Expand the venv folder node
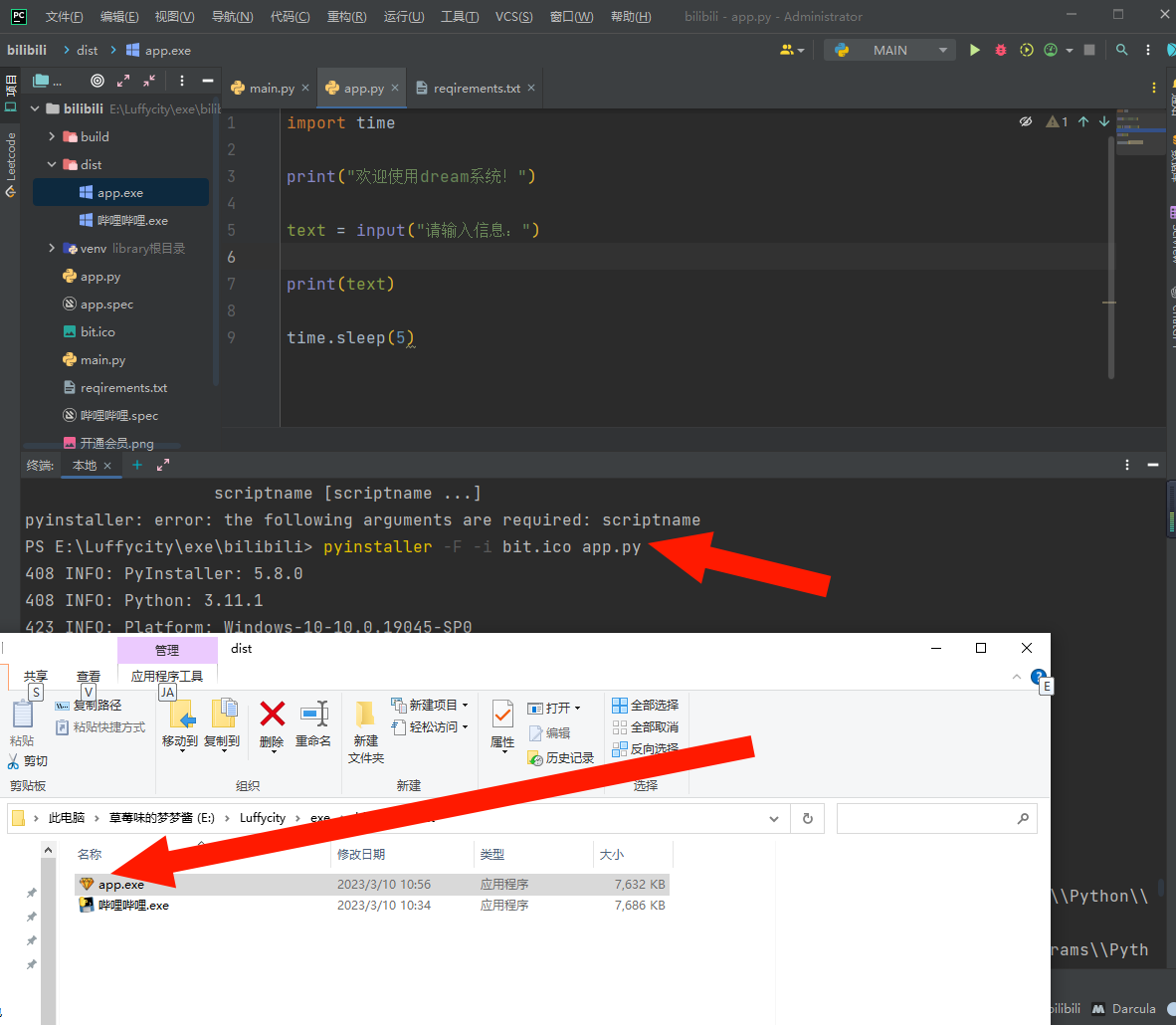This screenshot has width=1176, height=1025. tap(52, 249)
